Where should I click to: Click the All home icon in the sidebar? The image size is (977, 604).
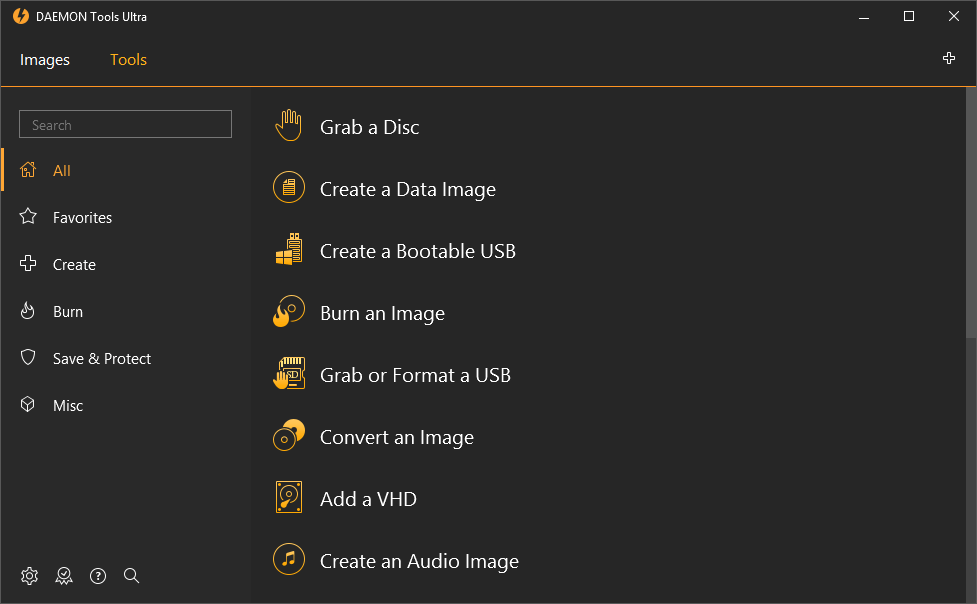28,170
